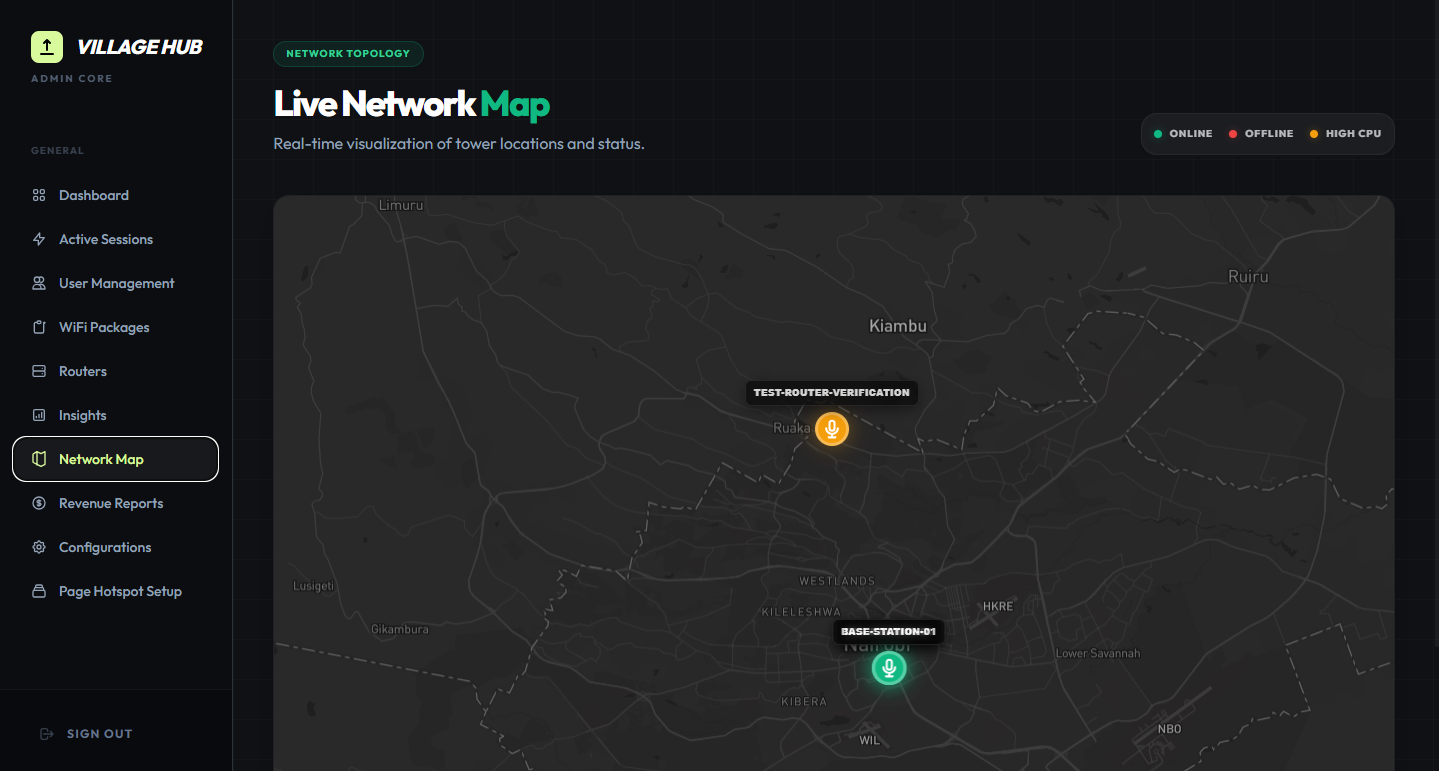Click the TEST-ROUTER-VERIFICATION tower marker
Screen dimensions: 1439x771
tap(831, 429)
